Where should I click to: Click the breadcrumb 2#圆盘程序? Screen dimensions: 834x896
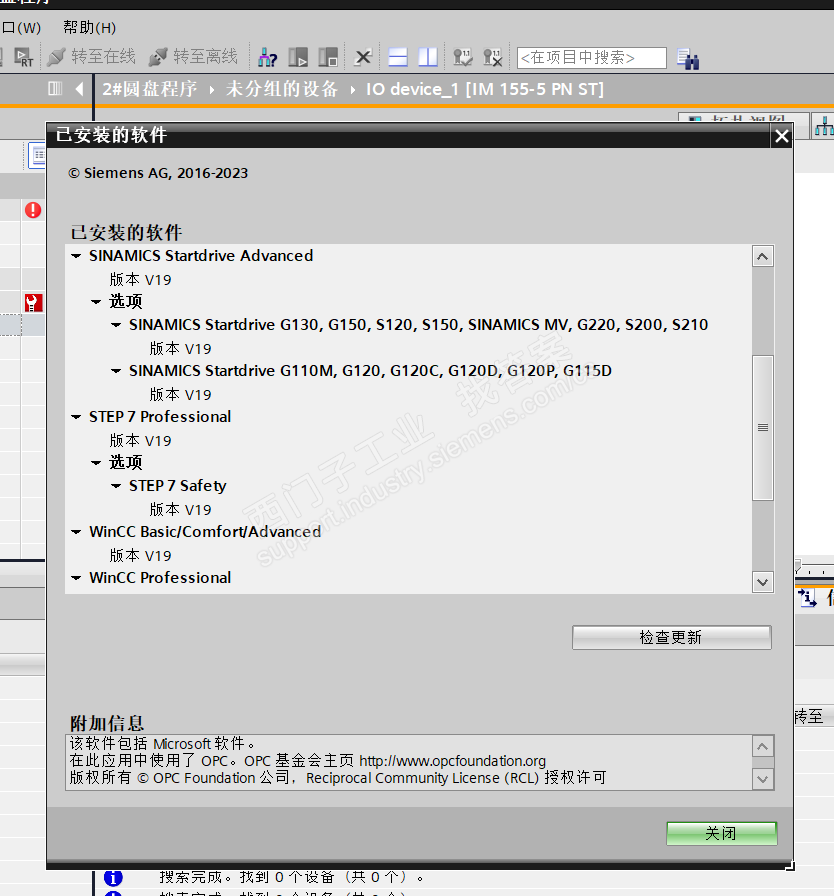coord(150,89)
